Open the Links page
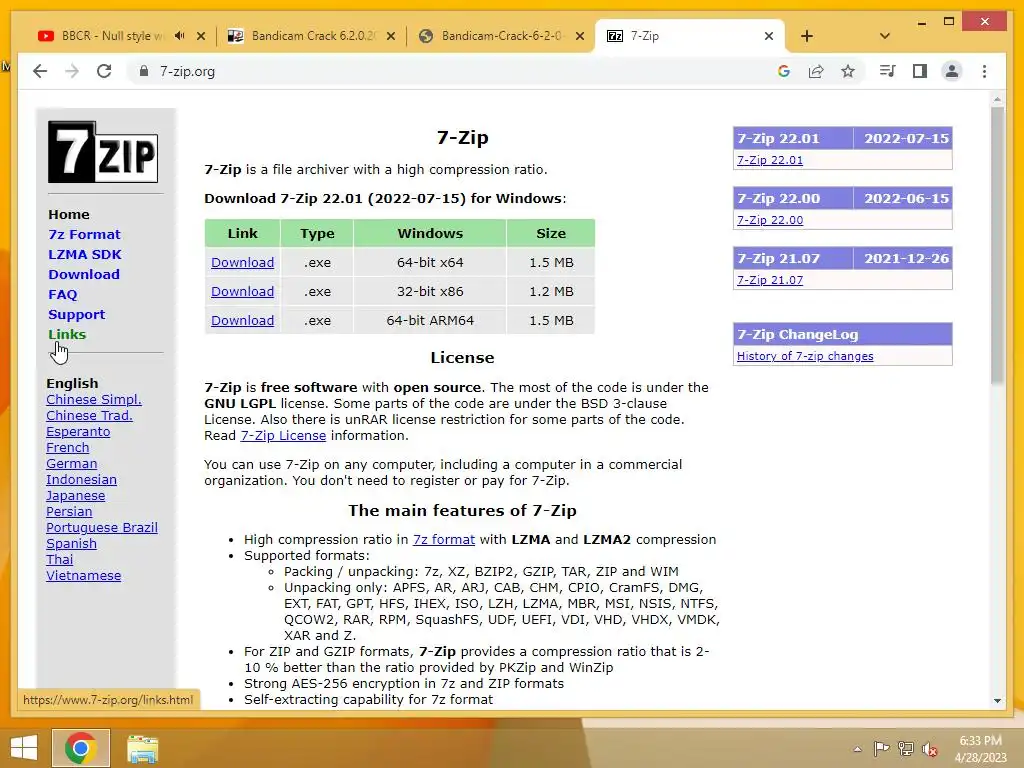Screen dimensions: 1024x768 (67, 334)
